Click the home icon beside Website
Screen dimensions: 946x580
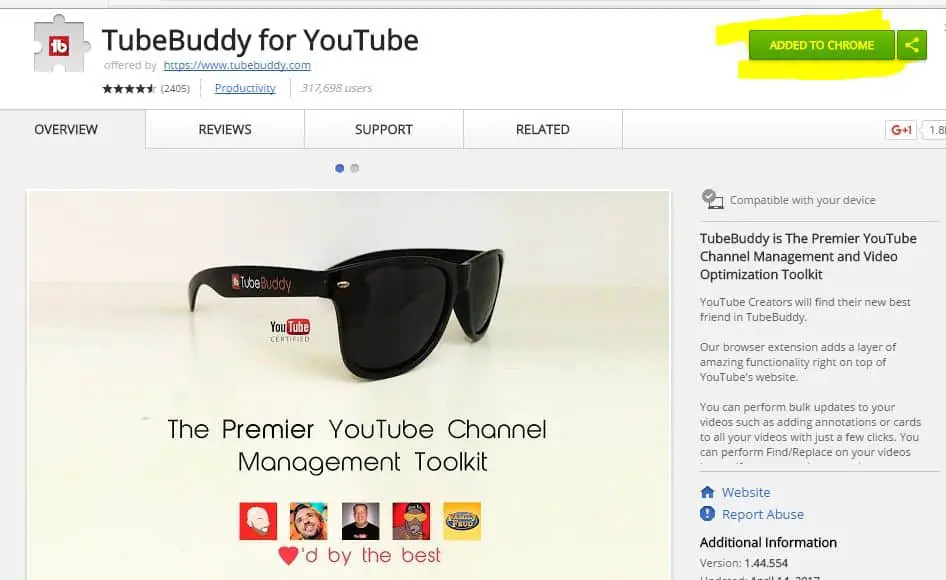click(707, 492)
